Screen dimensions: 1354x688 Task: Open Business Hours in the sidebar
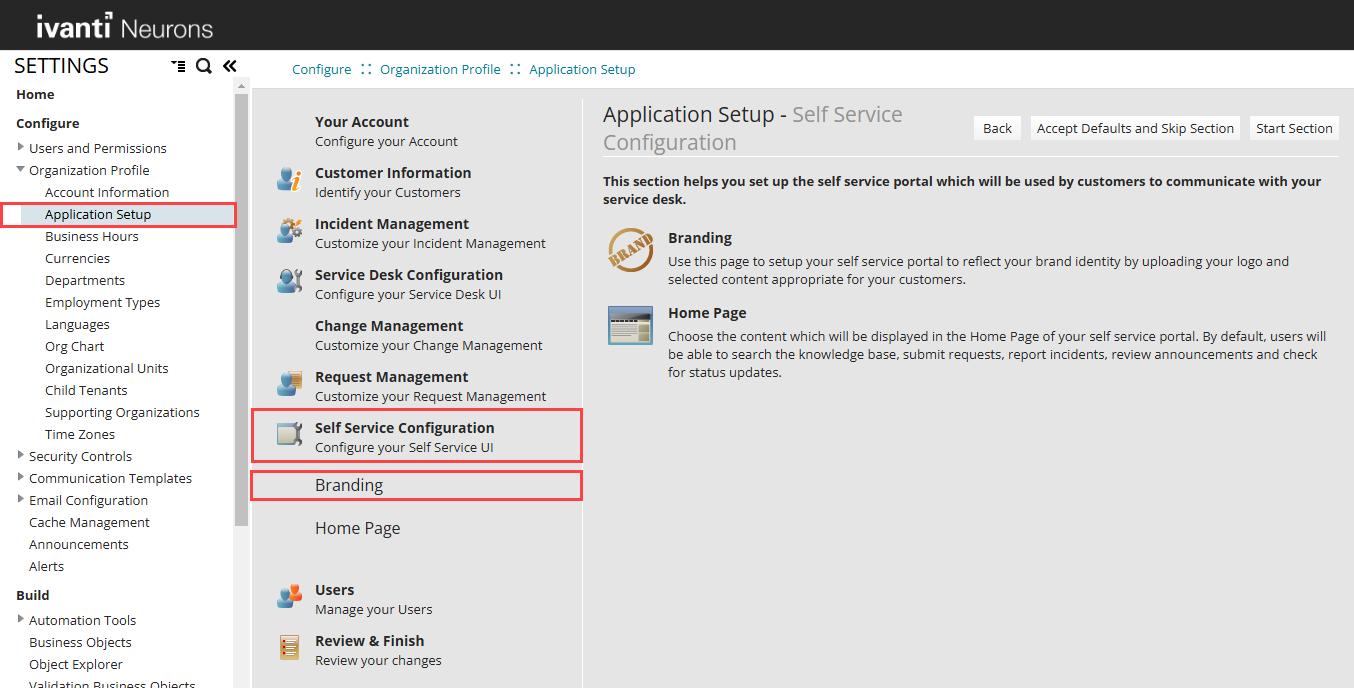point(91,237)
